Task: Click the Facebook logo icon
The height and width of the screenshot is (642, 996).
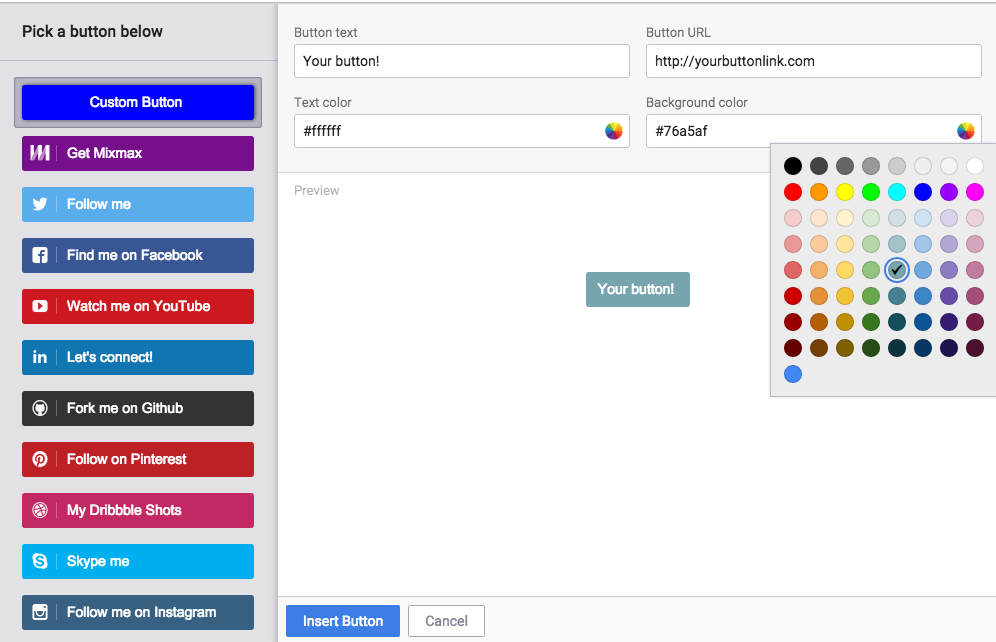Action: [40, 255]
